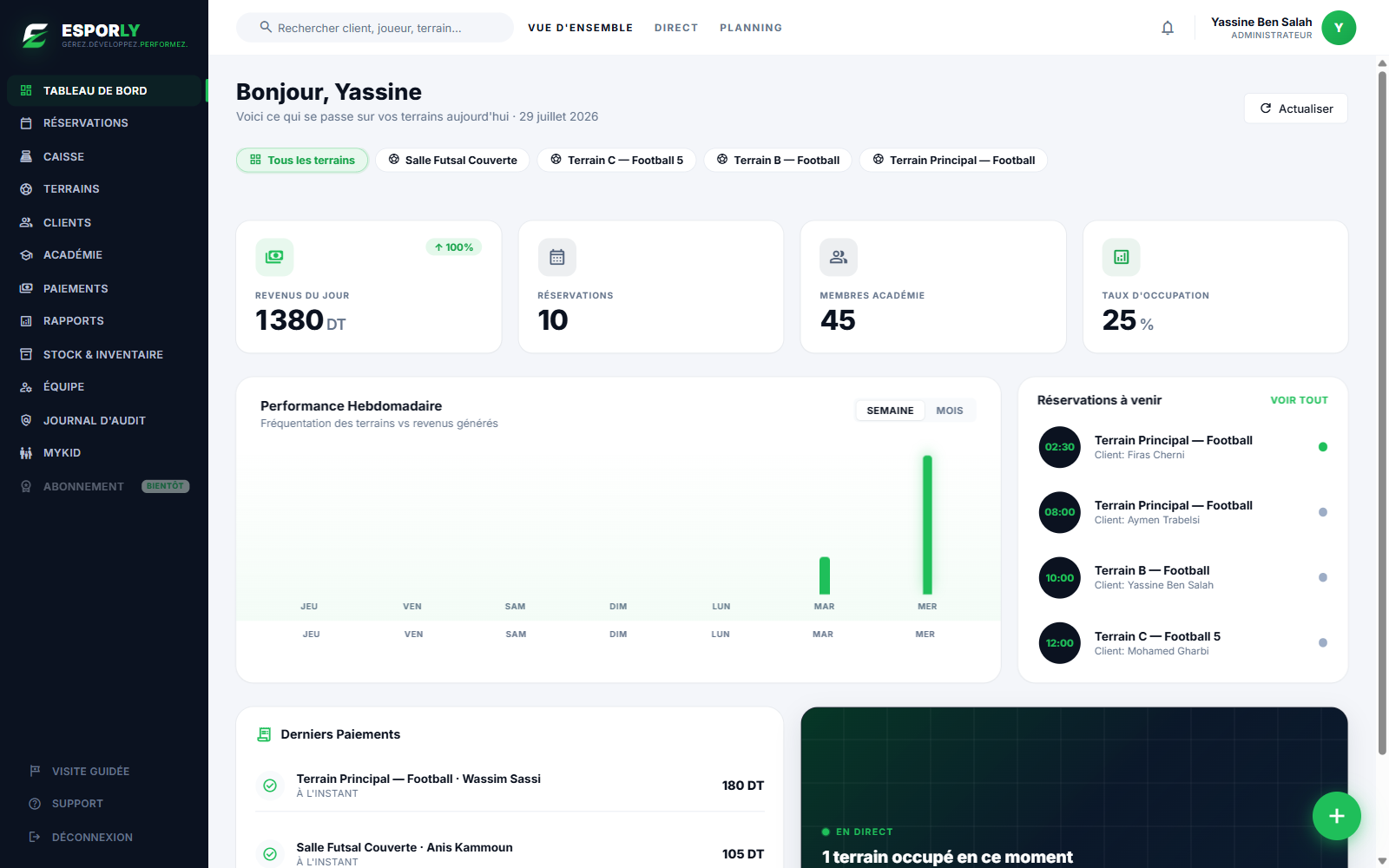
Task: Filter by Salle Futsal Couverte
Action: [x=452, y=160]
